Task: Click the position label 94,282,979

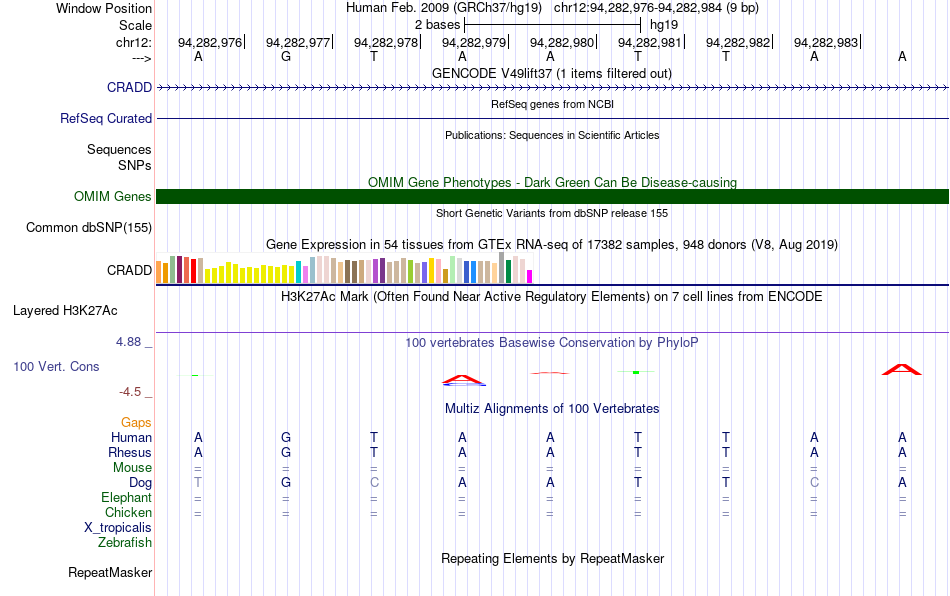Action: coord(474,42)
